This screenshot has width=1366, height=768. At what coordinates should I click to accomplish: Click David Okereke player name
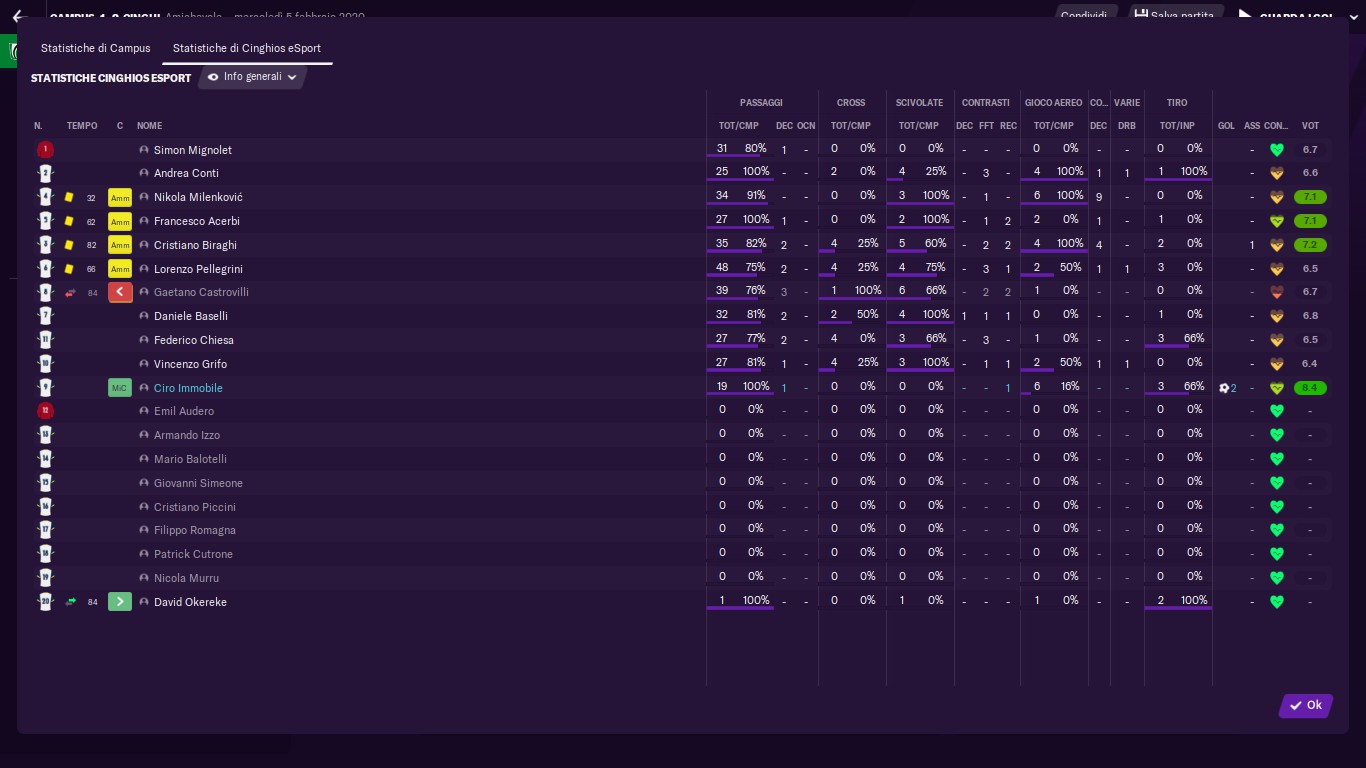(190, 602)
